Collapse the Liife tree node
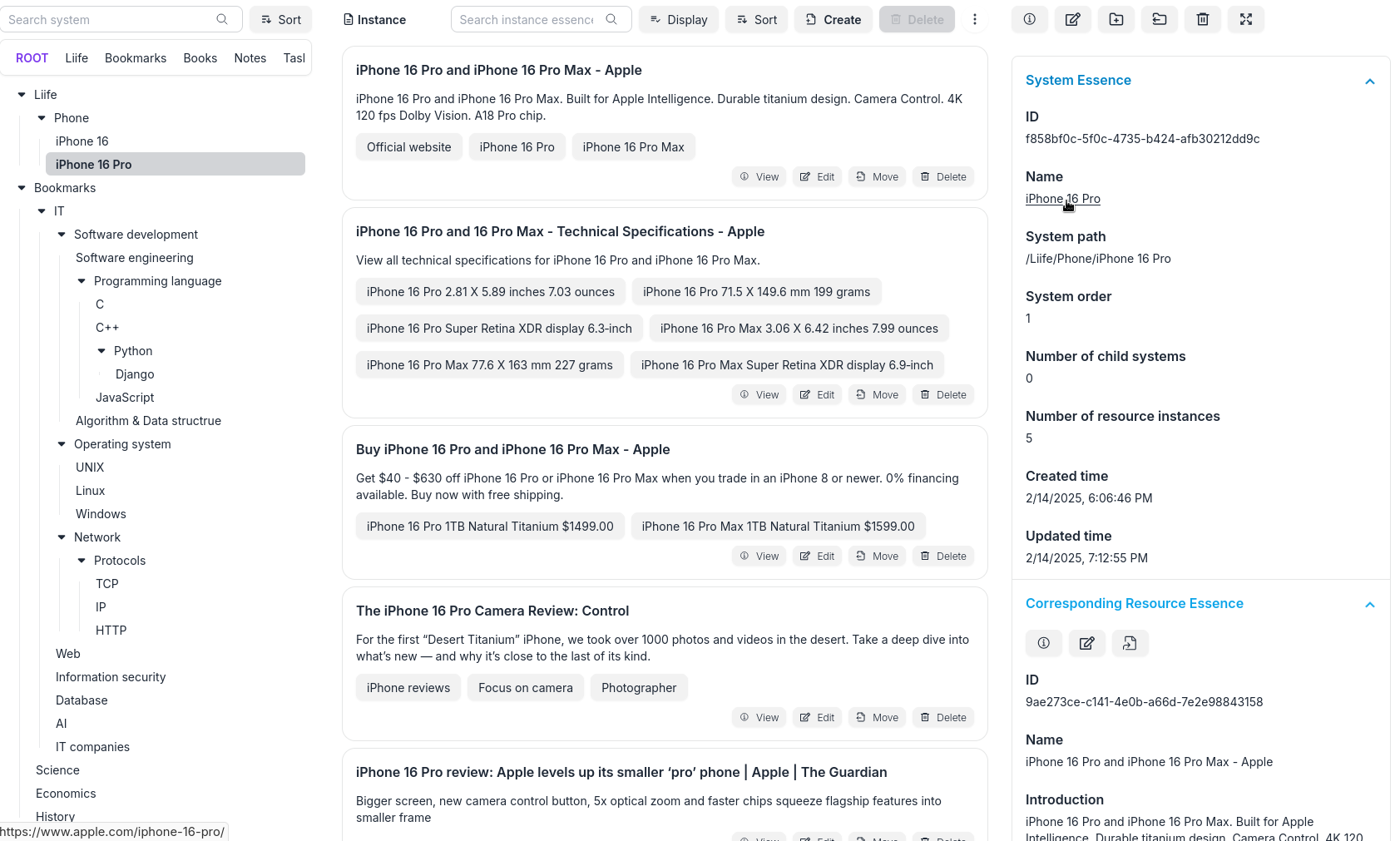The image size is (1400, 841). (x=22, y=95)
